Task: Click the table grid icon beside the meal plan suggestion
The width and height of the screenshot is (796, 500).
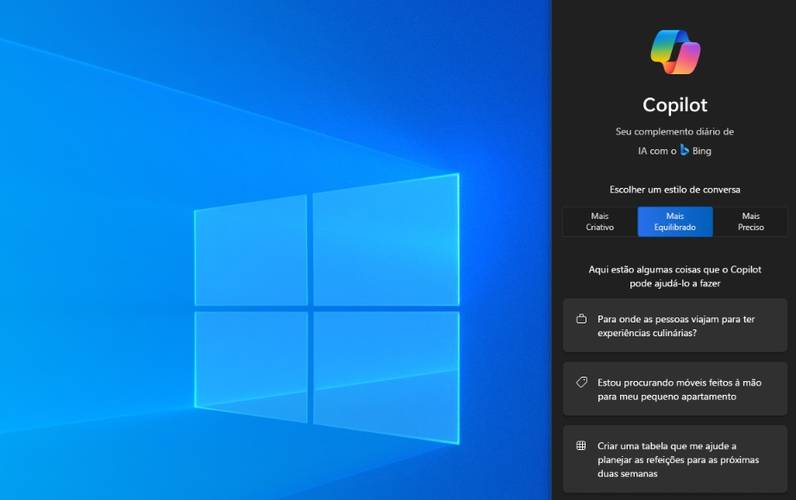Action: coord(581,446)
